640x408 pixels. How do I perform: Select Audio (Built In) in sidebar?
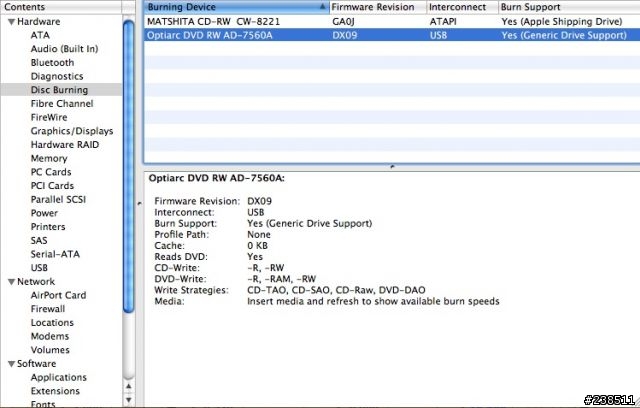click(x=64, y=49)
